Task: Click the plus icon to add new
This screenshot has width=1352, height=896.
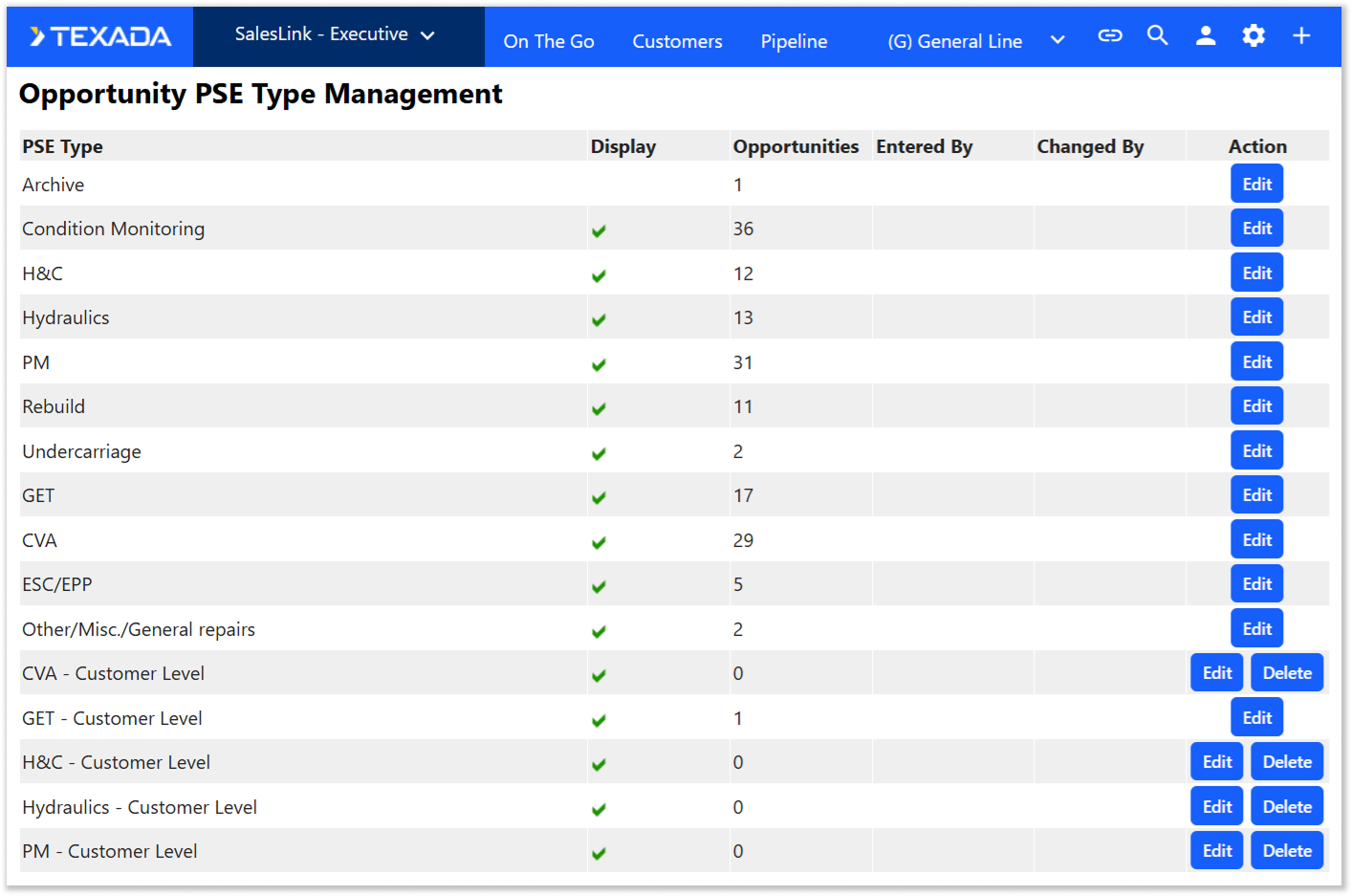Action: (x=1301, y=36)
